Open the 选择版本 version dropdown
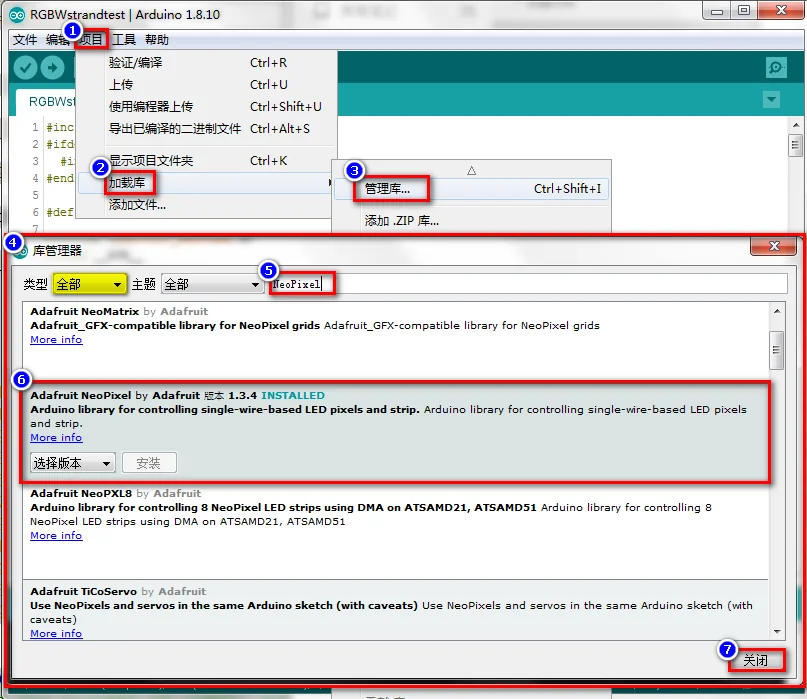This screenshot has width=807, height=699. click(x=73, y=463)
